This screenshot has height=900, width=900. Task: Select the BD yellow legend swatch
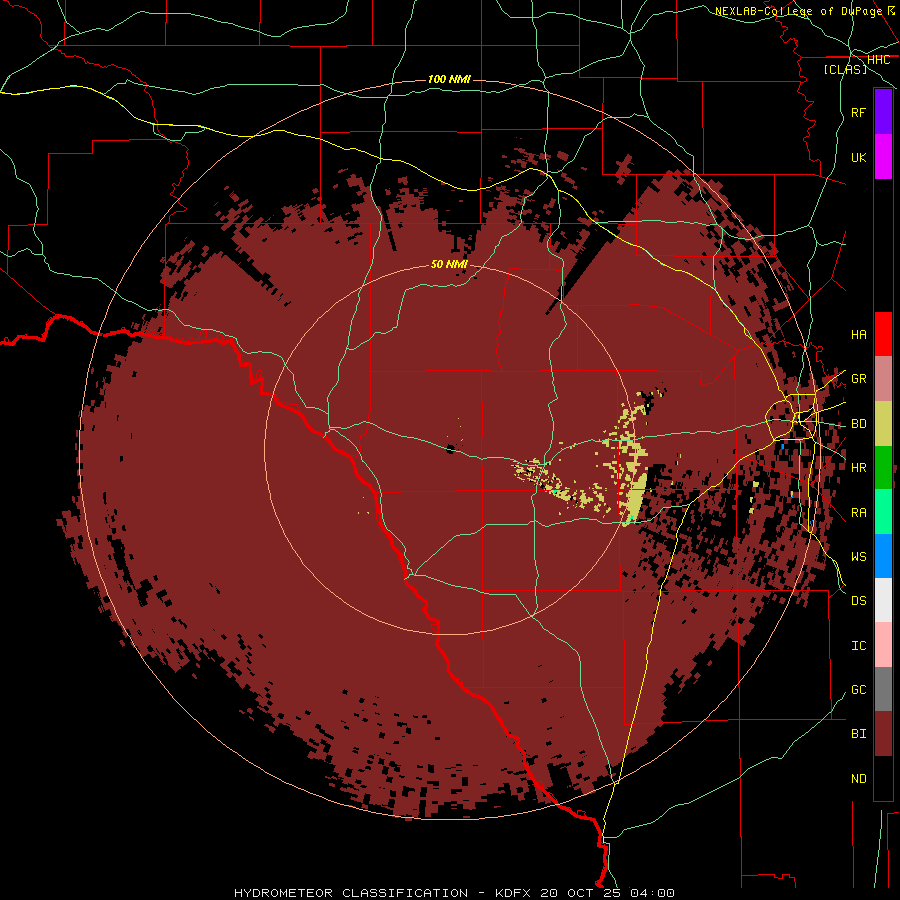click(x=883, y=424)
